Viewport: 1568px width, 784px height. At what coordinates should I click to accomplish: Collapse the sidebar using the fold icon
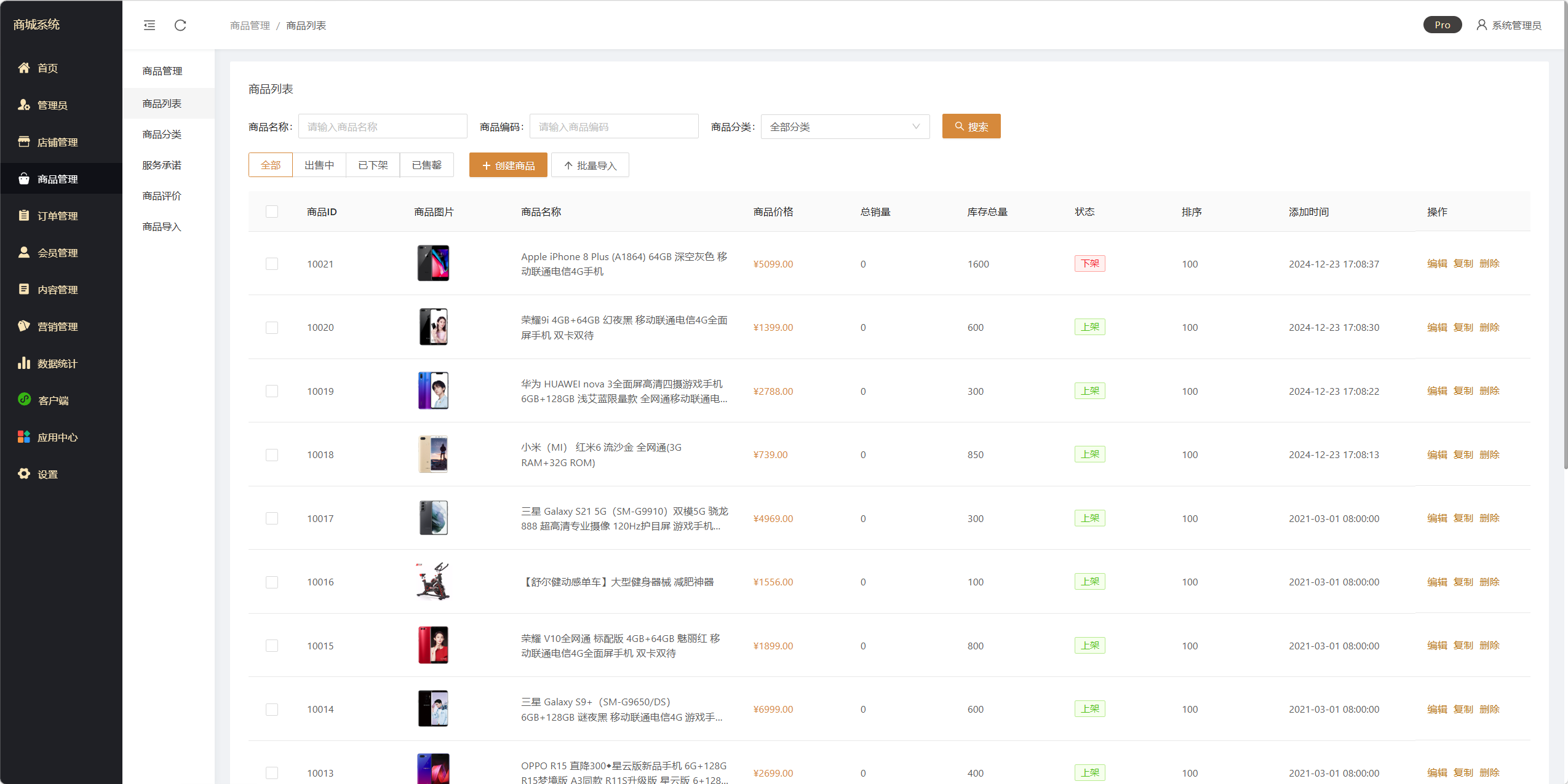tap(149, 25)
